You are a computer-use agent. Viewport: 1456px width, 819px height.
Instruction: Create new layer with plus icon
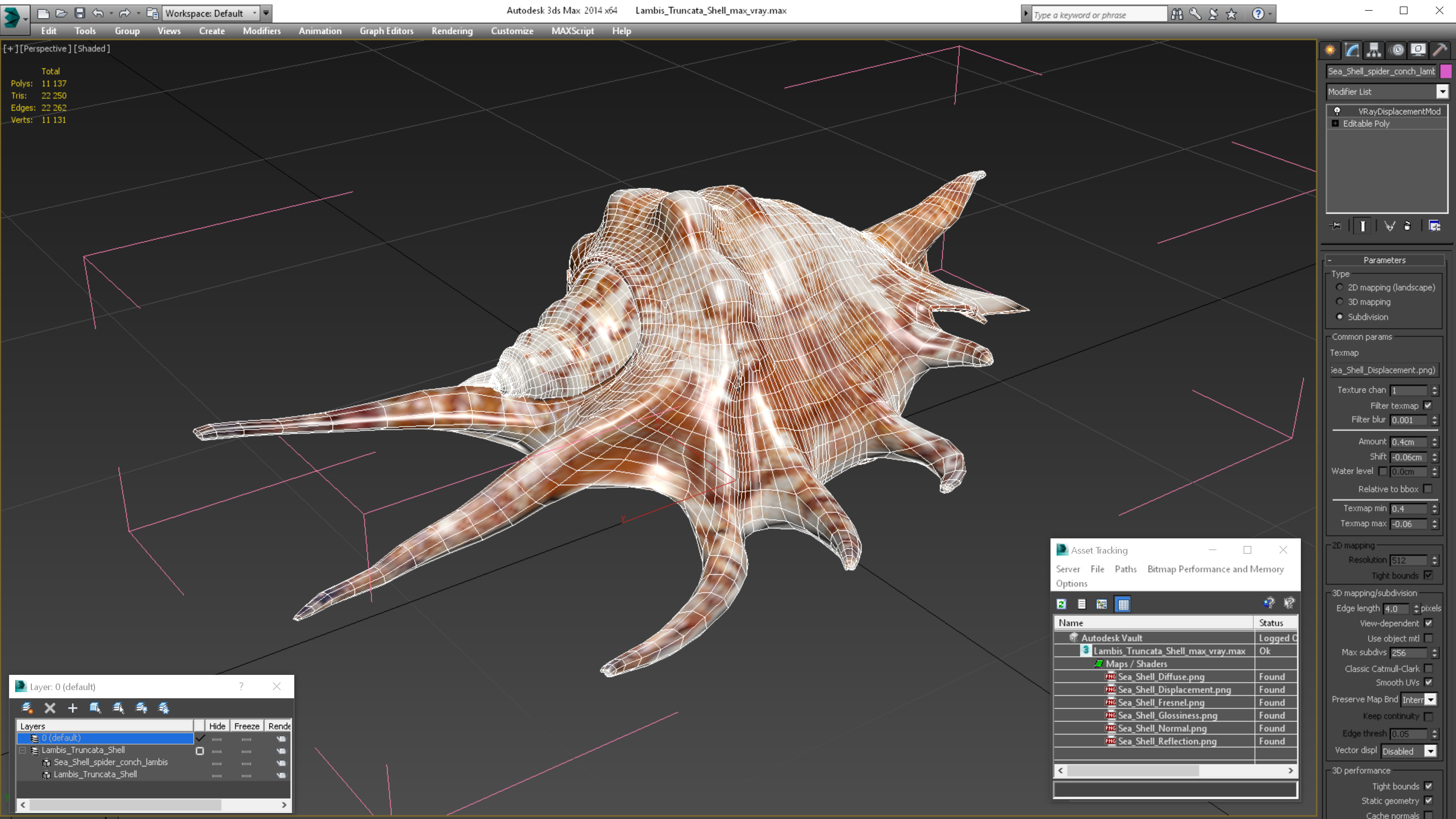tap(72, 708)
